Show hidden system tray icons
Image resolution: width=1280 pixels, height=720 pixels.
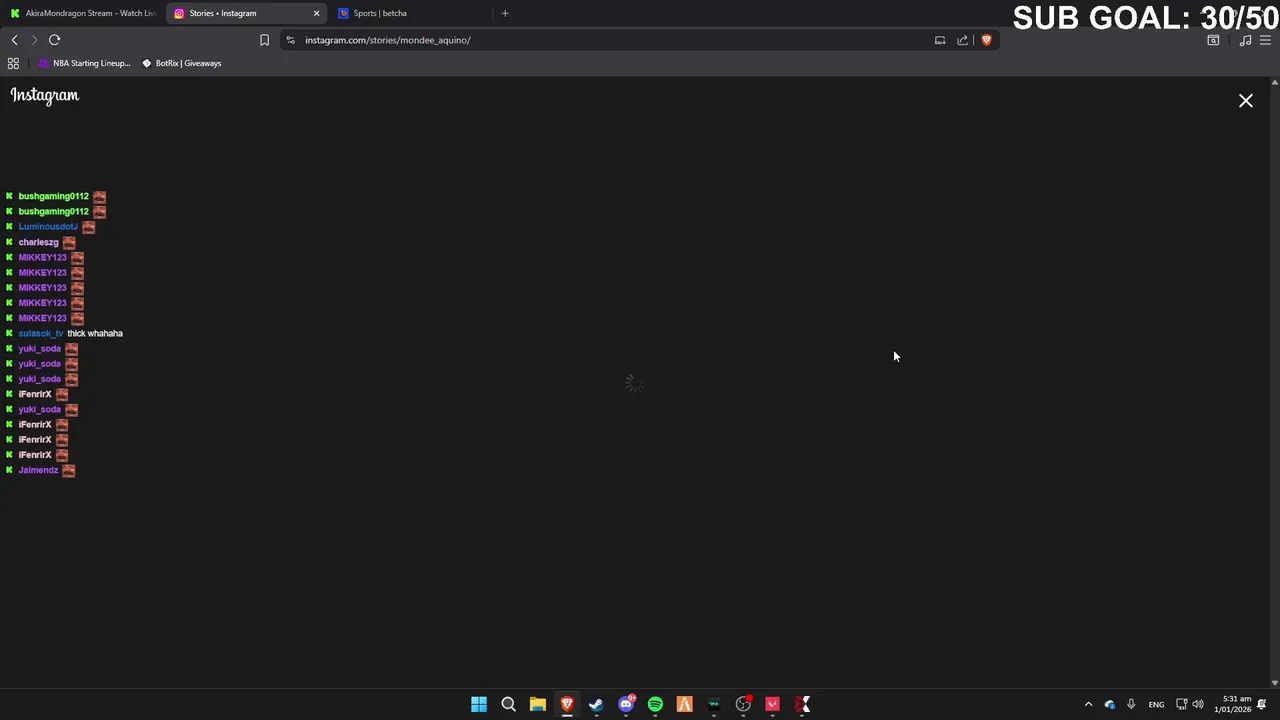[1088, 704]
